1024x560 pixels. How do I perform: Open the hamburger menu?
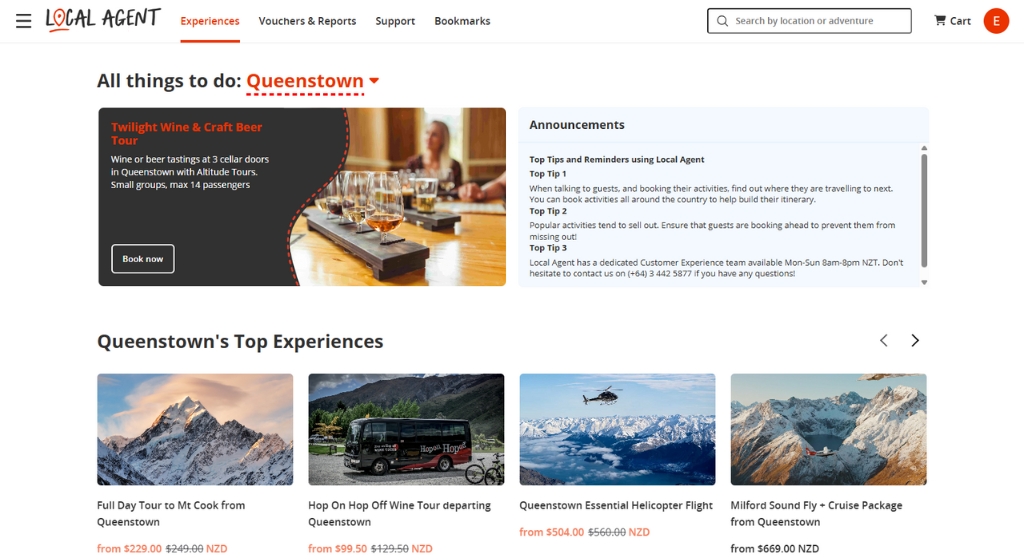click(x=24, y=21)
